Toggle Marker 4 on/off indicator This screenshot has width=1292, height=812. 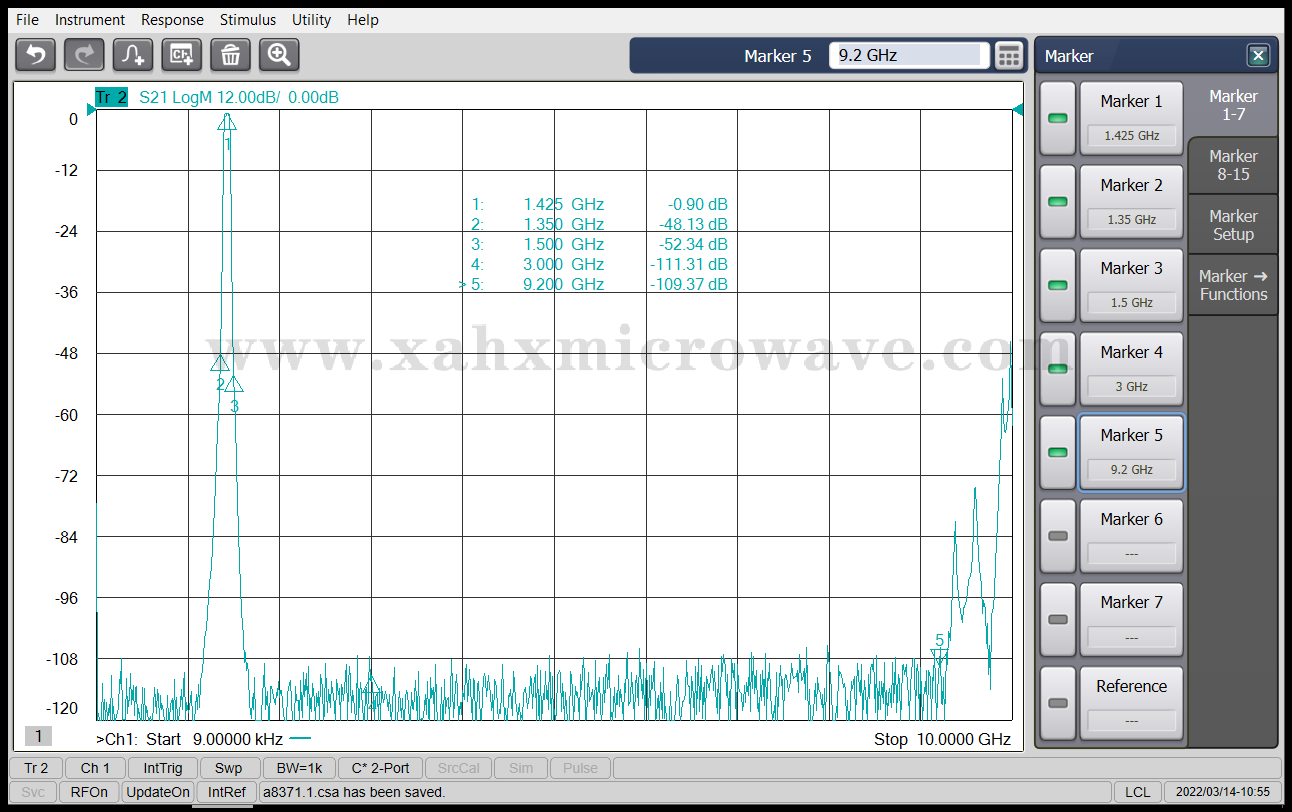coord(1057,369)
